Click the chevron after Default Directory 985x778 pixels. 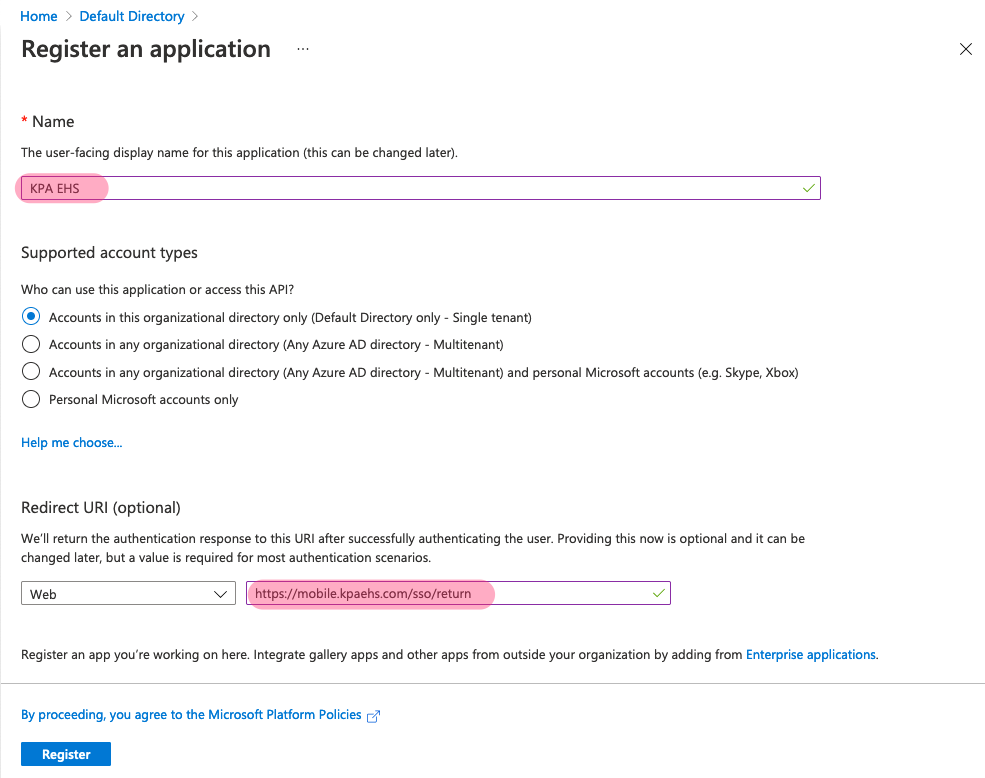pyautogui.click(x=195, y=16)
